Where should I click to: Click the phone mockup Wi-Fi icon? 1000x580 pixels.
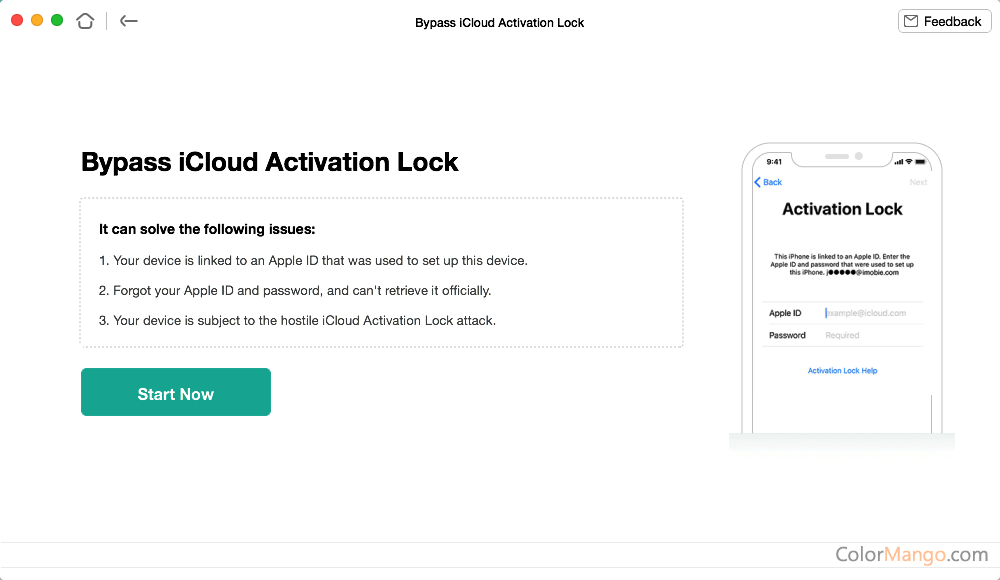[x=909, y=161]
